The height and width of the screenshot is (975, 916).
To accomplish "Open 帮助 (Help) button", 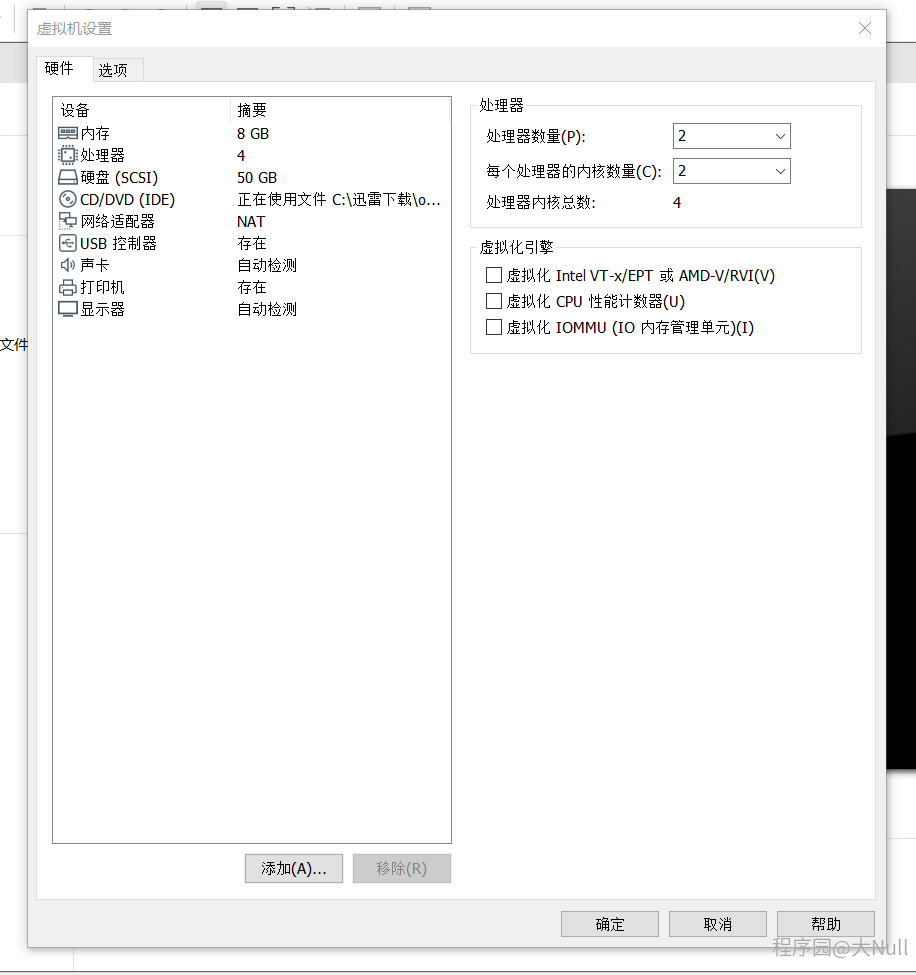I will pyautogui.click(x=825, y=924).
